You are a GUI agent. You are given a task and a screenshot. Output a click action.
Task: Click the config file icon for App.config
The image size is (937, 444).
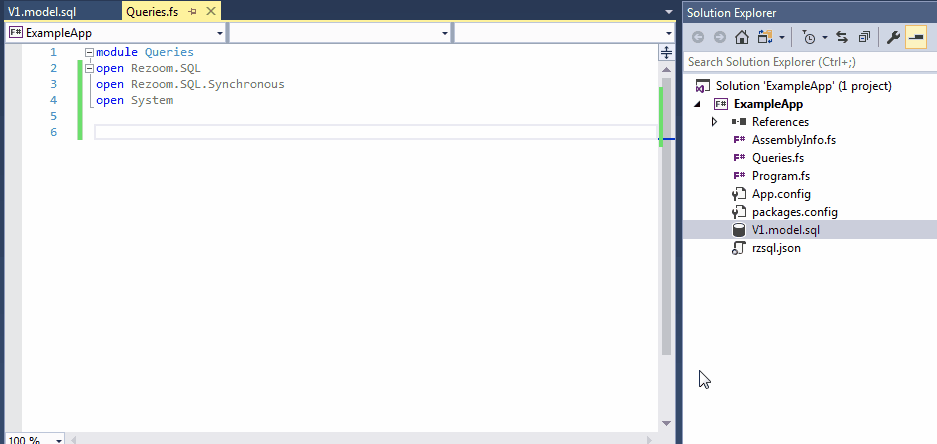[739, 194]
